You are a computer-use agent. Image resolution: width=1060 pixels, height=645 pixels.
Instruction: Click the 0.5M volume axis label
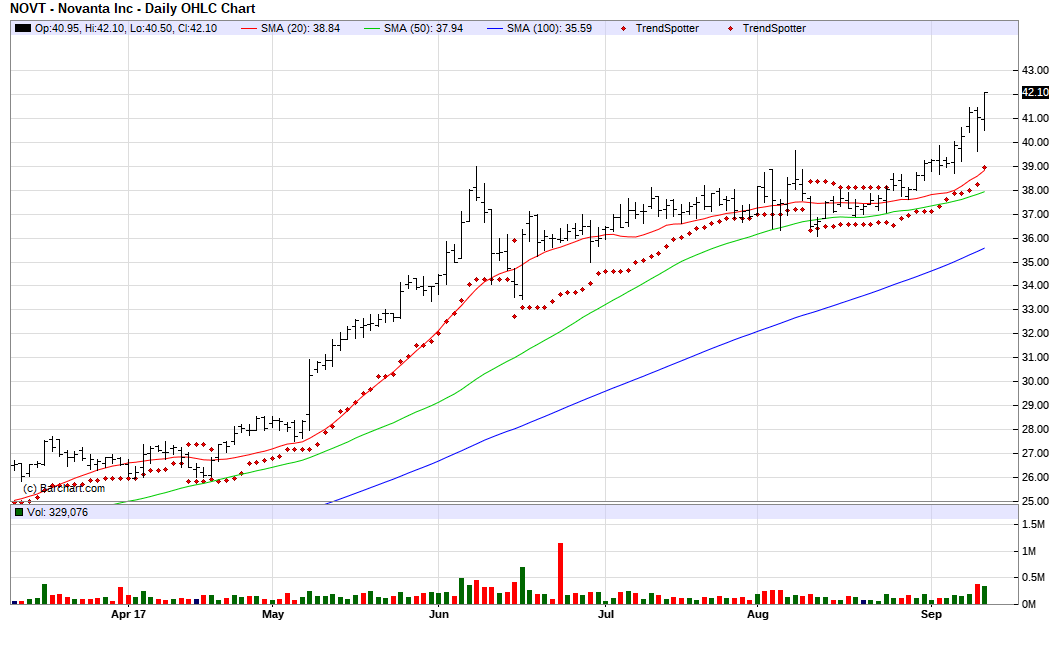pos(1033,577)
